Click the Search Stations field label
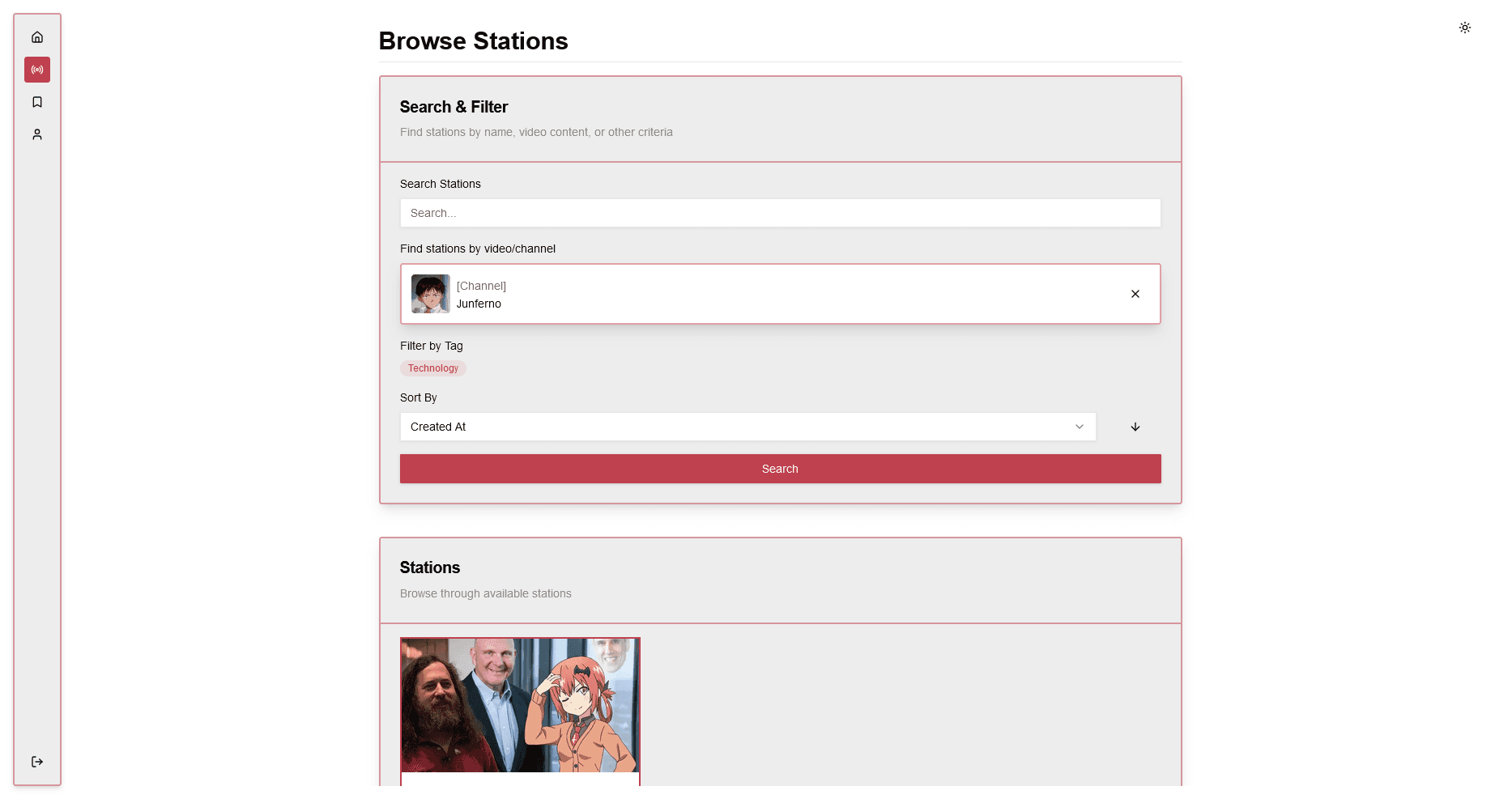This screenshot has width=1512, height=799. coord(440,184)
